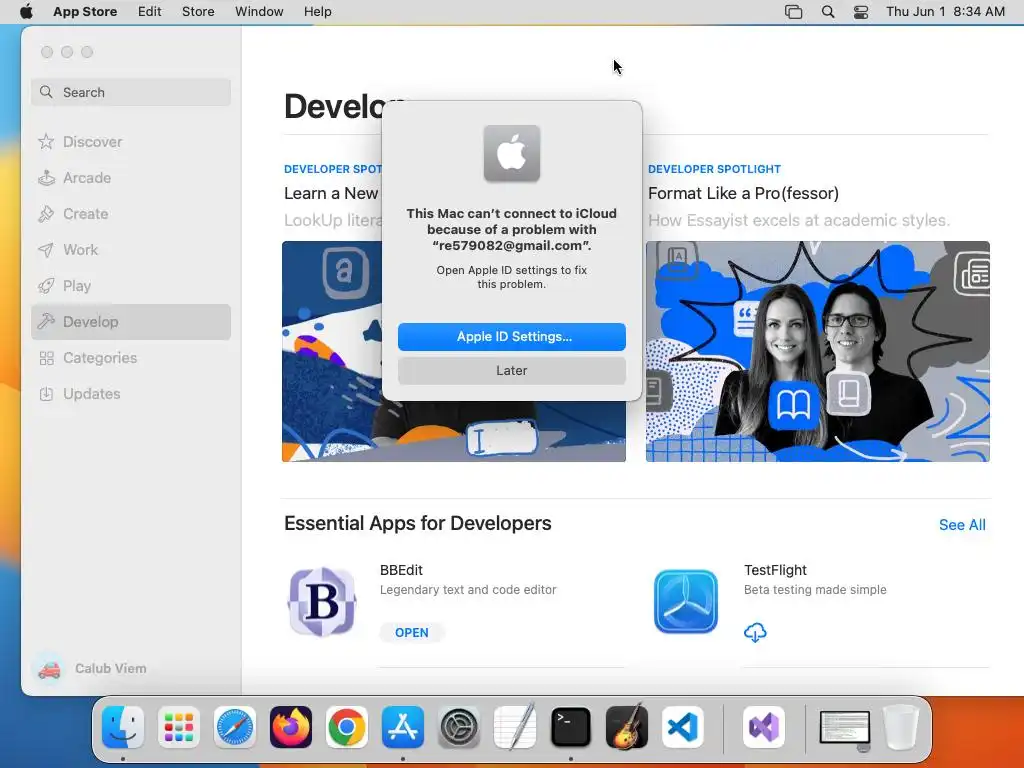Click the TestFlight app name
Image resolution: width=1024 pixels, height=768 pixels.
click(775, 570)
